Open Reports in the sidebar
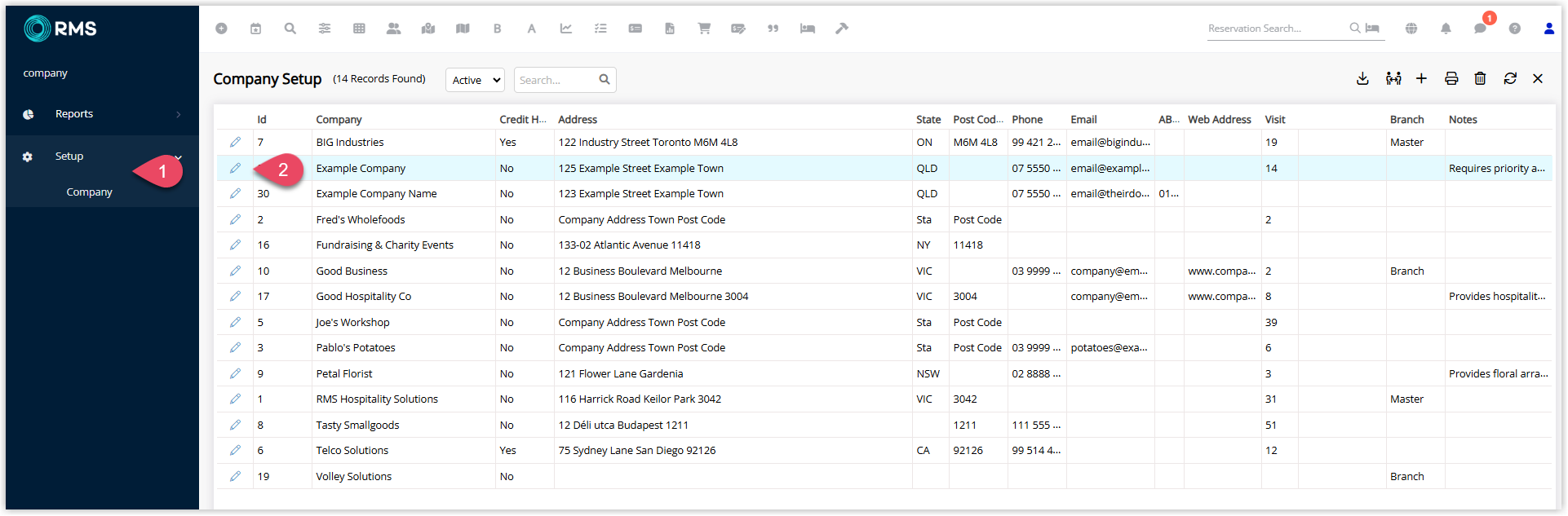The width and height of the screenshot is (1568, 516). pyautogui.click(x=74, y=114)
